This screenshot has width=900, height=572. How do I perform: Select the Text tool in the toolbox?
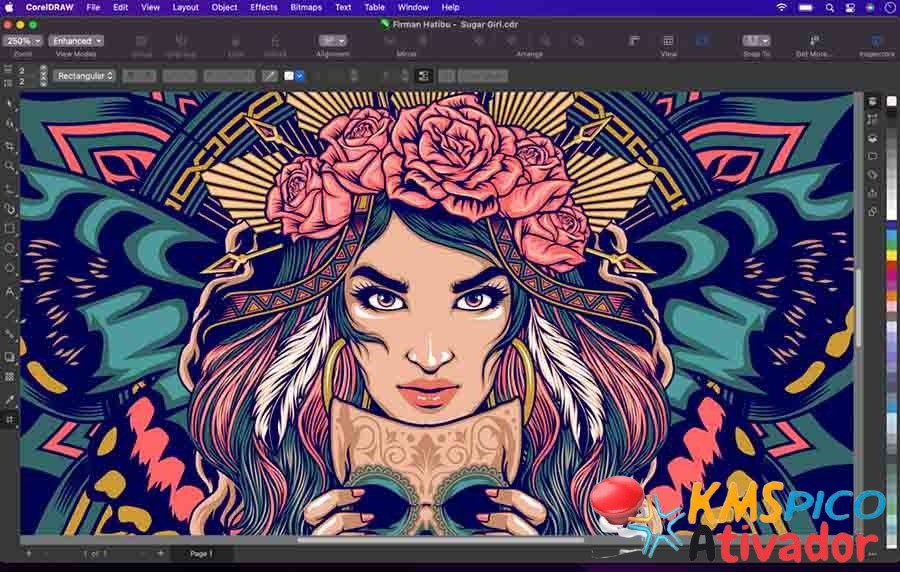[x=10, y=291]
